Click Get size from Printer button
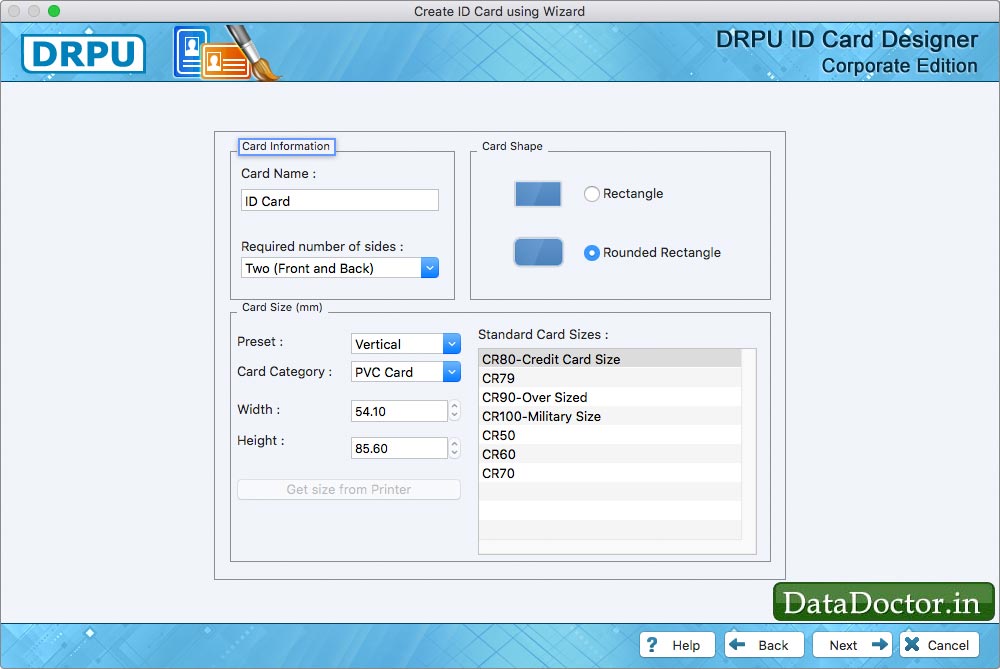The height and width of the screenshot is (669, 1000). [x=349, y=490]
